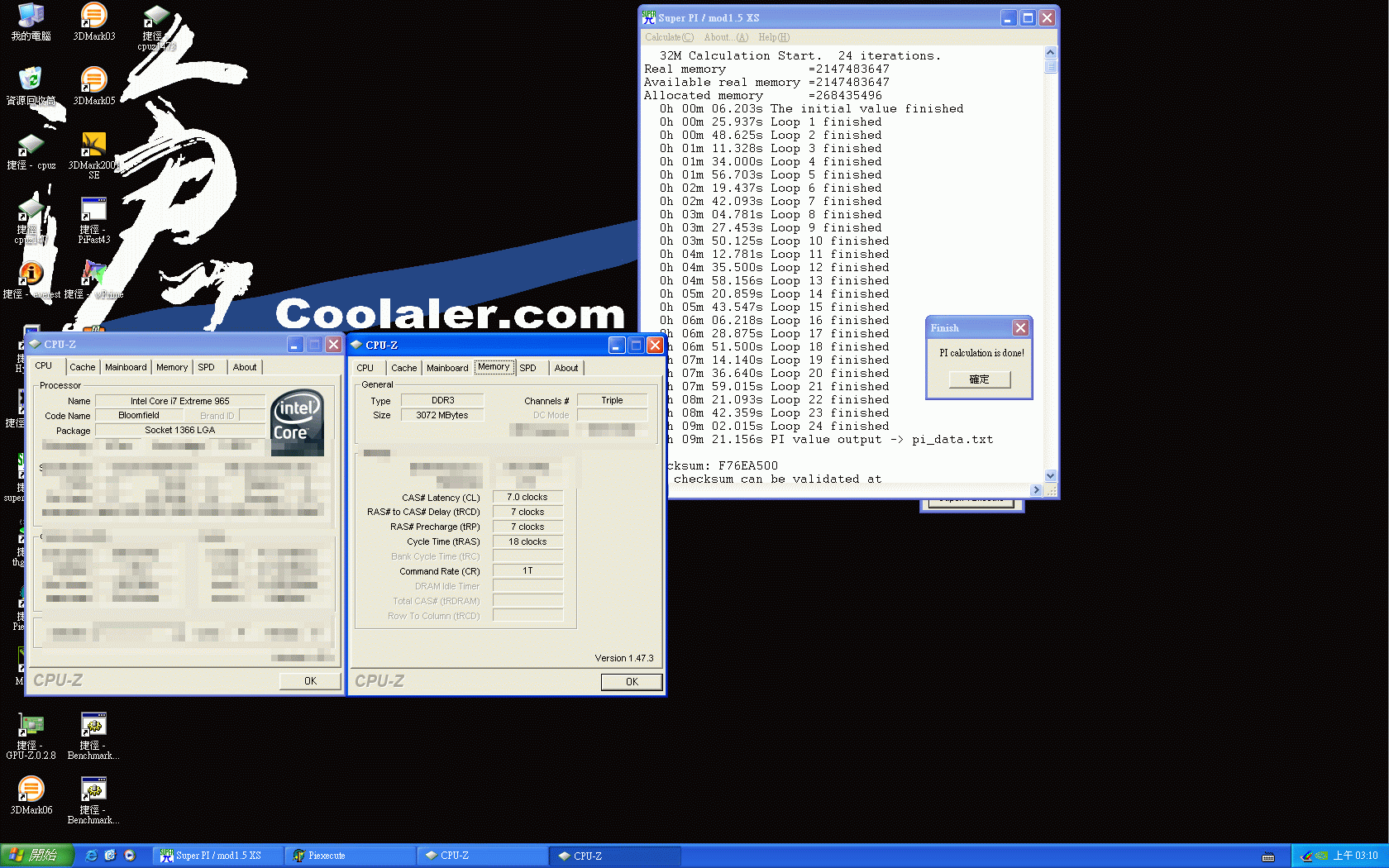Confirm the PI calculation done dialog
The height and width of the screenshot is (868, 1389).
tap(979, 379)
